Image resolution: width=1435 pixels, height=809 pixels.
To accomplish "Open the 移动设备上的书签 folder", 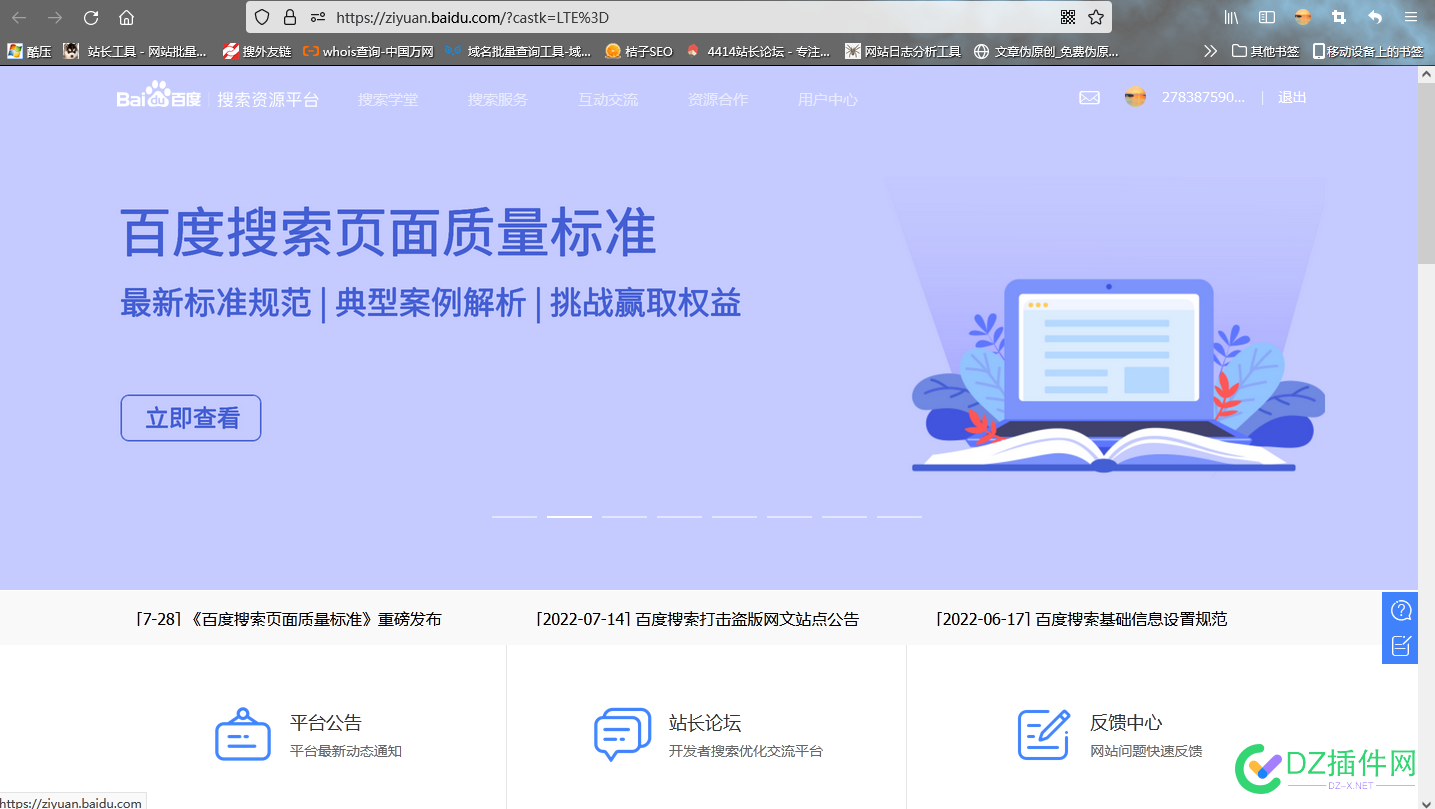I will pyautogui.click(x=1368, y=51).
